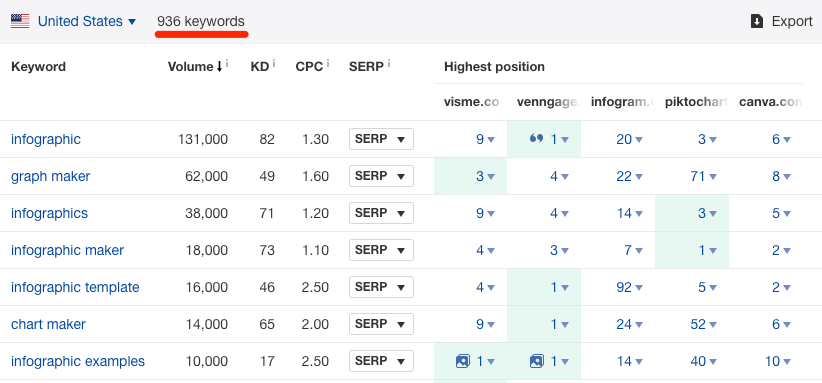Click volume value 131,000
The height and width of the screenshot is (383, 822).
[203, 139]
